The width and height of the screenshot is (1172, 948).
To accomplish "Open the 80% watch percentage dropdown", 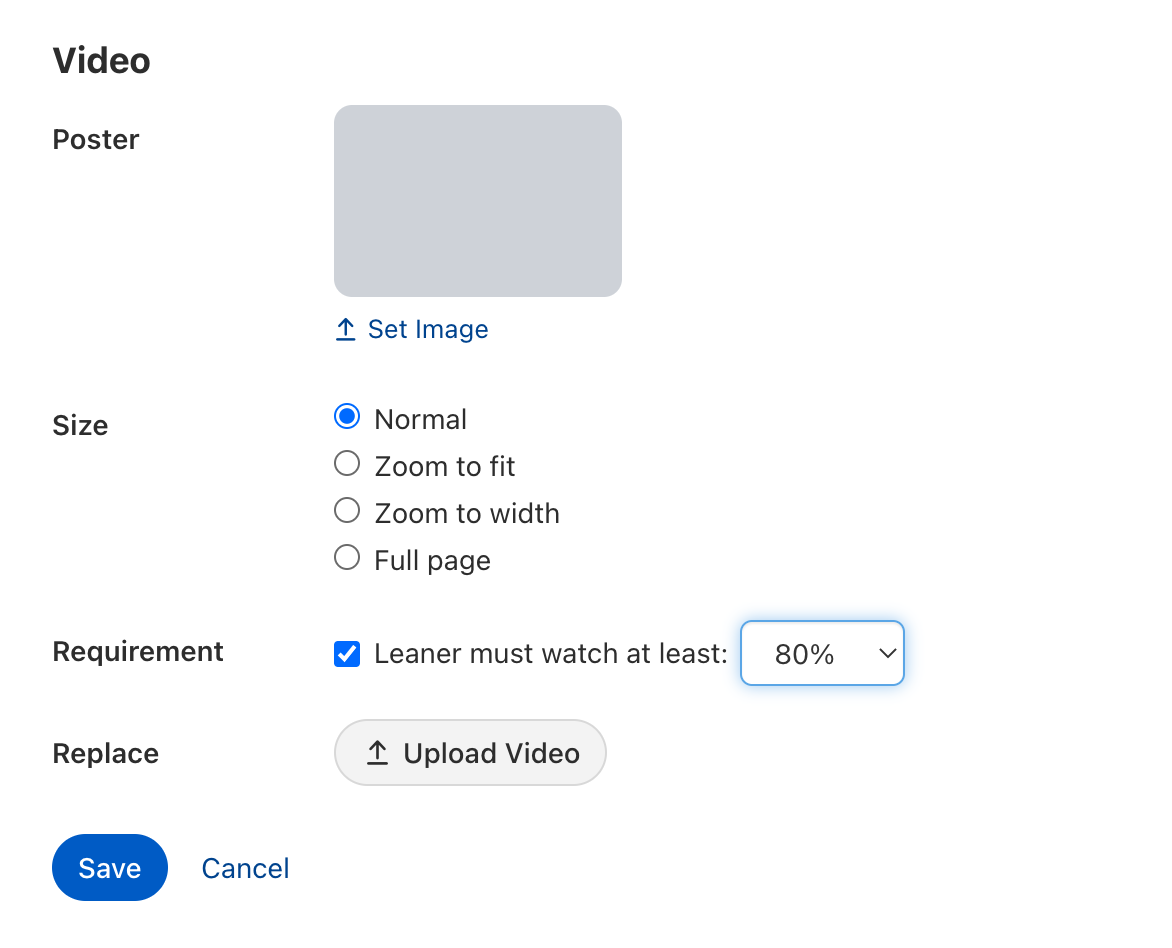I will 821,654.
